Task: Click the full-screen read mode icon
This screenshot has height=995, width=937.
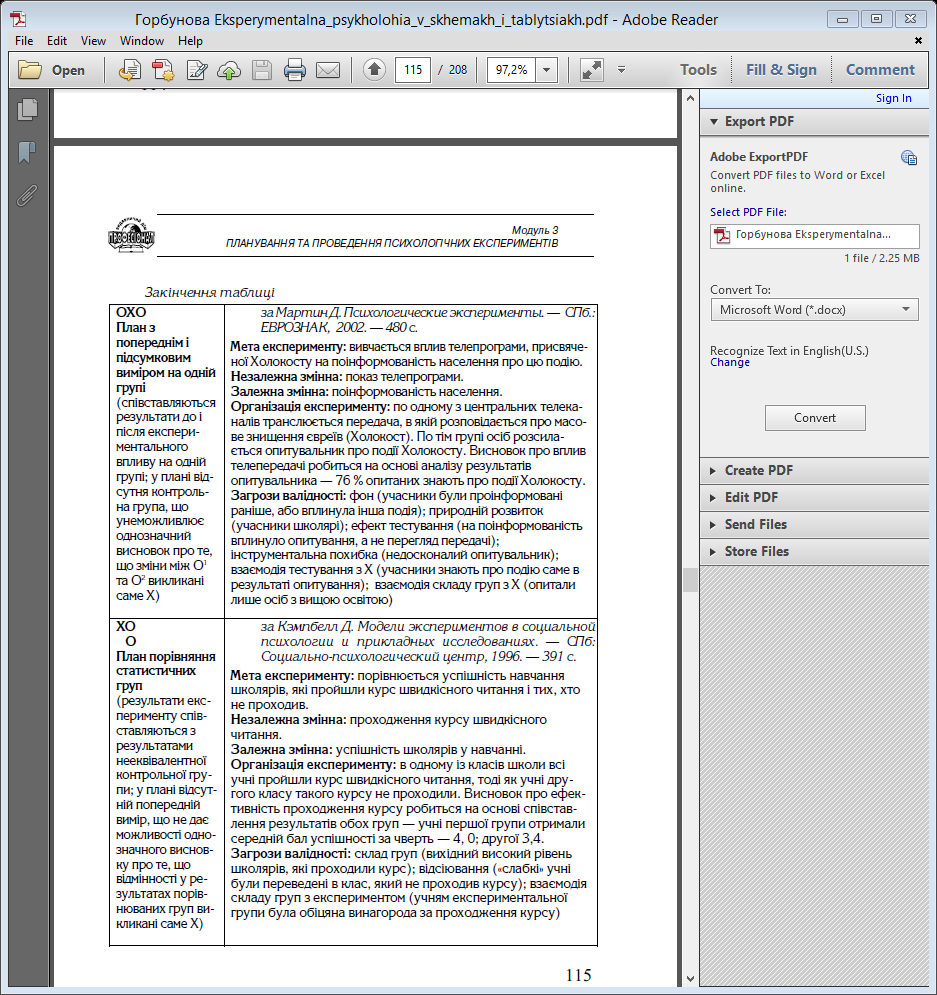Action: 592,70
